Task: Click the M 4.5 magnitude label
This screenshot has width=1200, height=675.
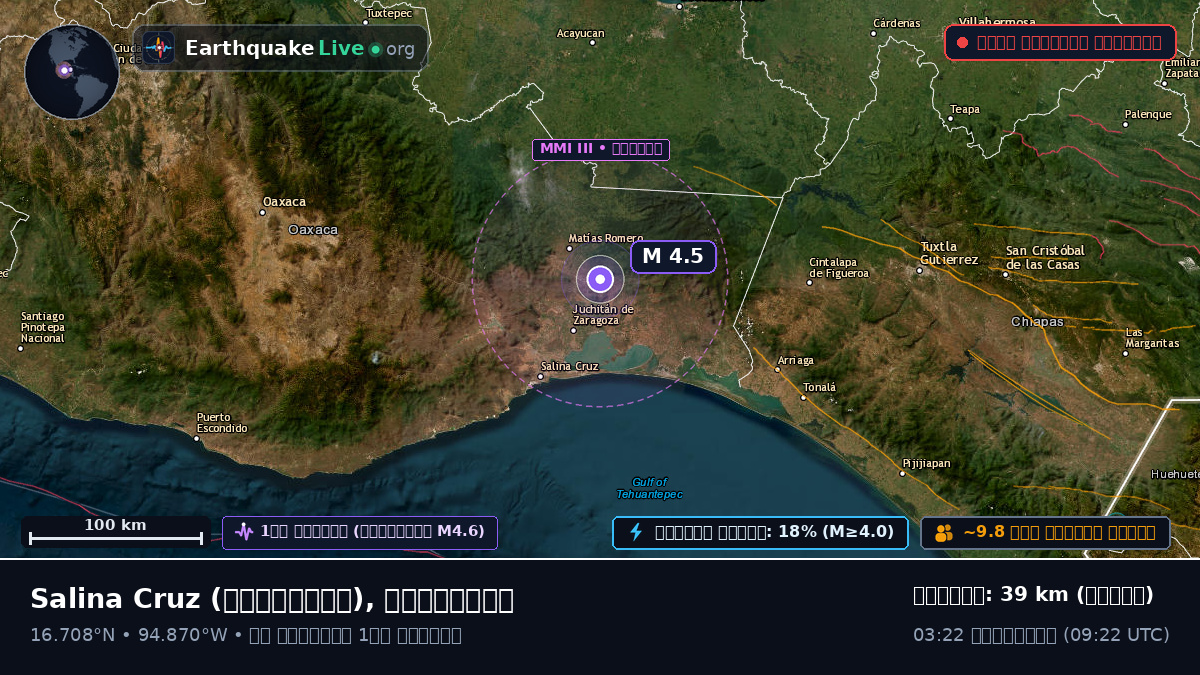Action: [673, 256]
